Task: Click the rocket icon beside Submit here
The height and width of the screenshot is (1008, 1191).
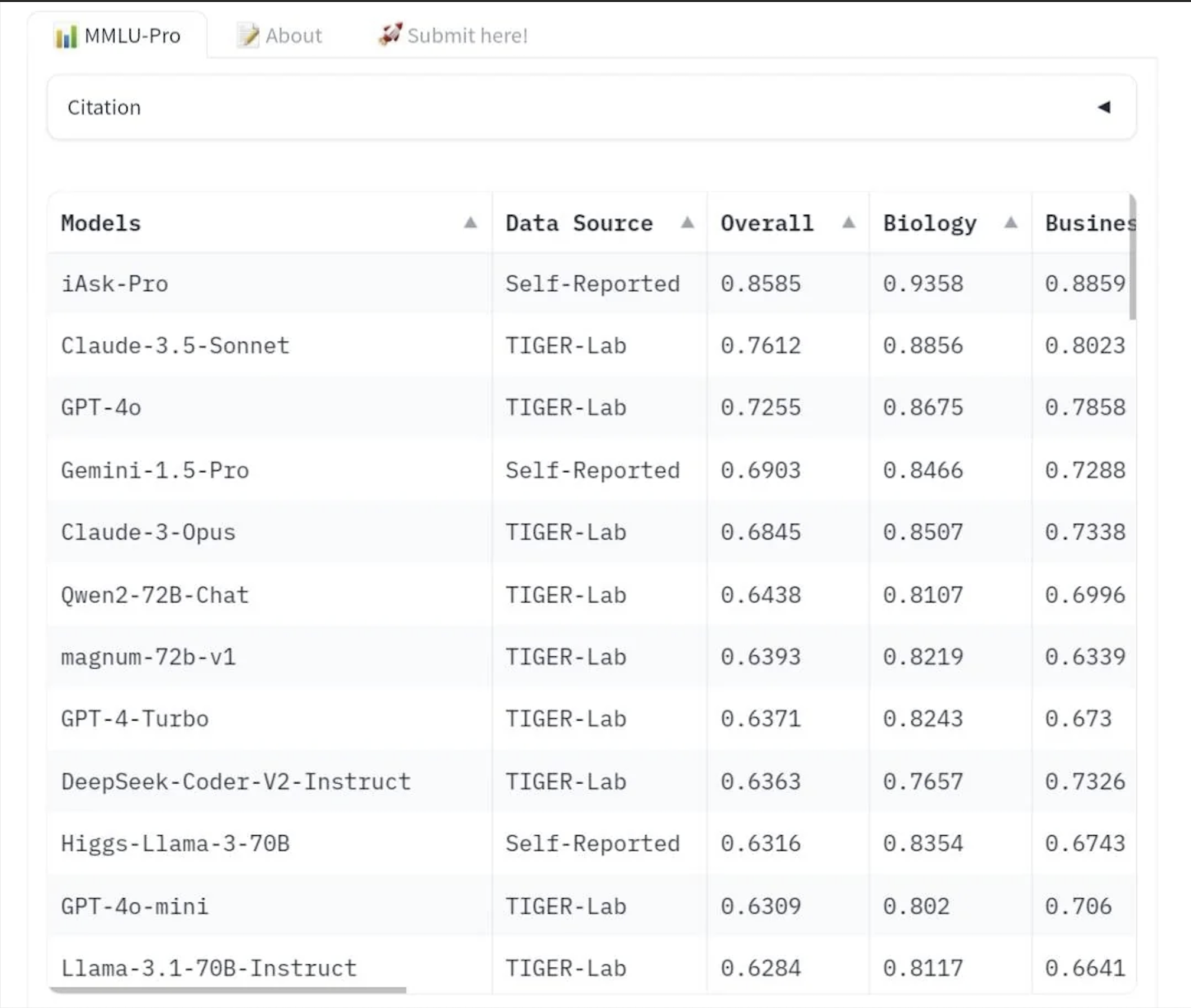Action: click(x=390, y=34)
